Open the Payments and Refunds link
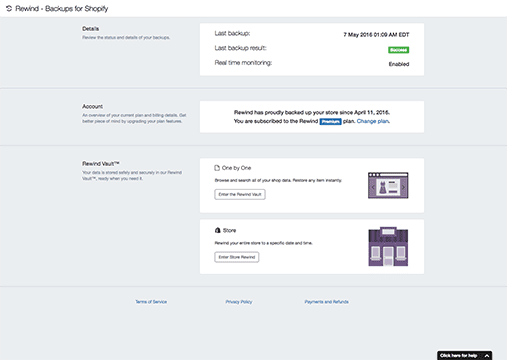The height and width of the screenshot is (360, 507). click(x=326, y=302)
